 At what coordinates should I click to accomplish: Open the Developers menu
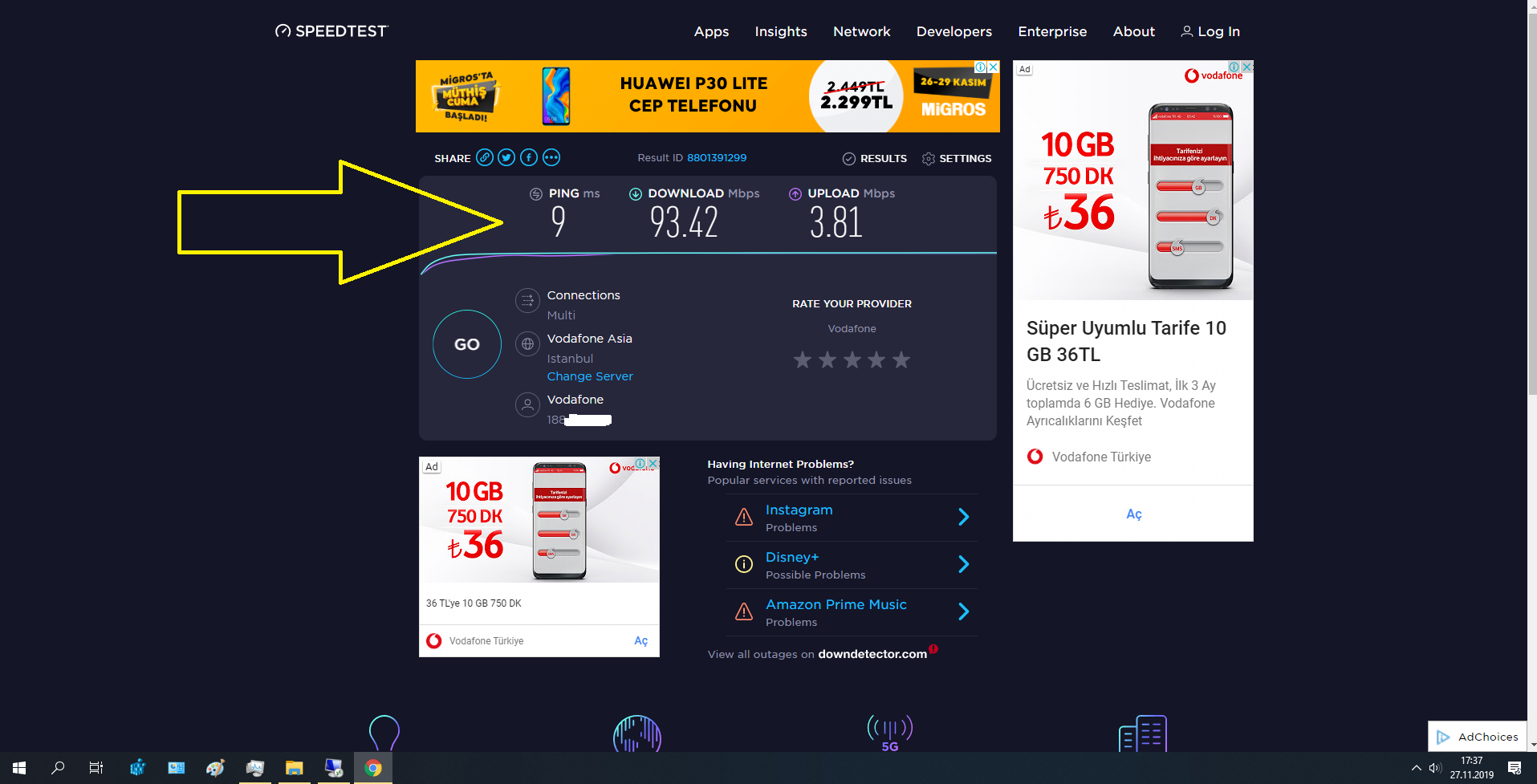[954, 31]
